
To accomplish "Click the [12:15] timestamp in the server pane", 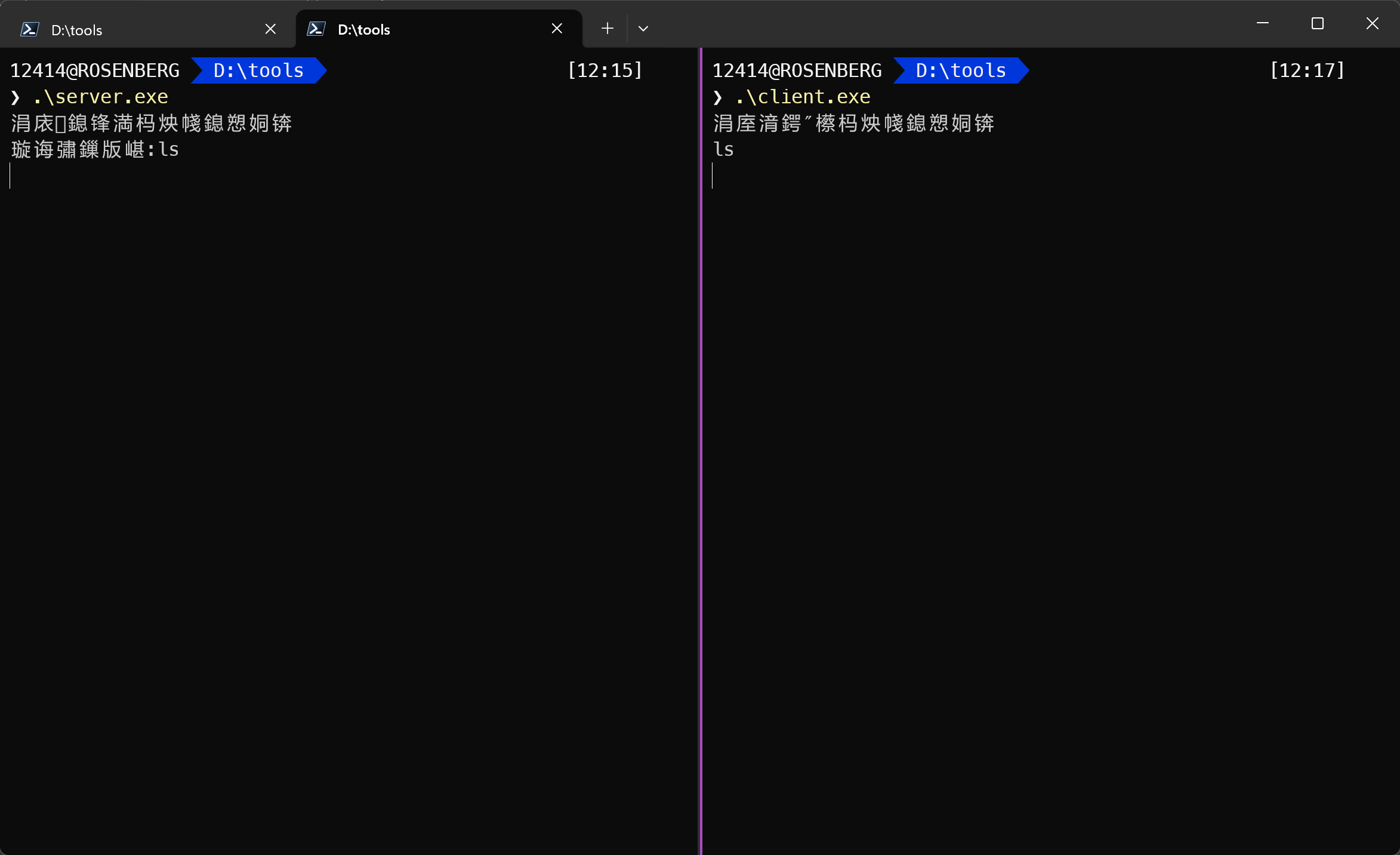I will [605, 70].
